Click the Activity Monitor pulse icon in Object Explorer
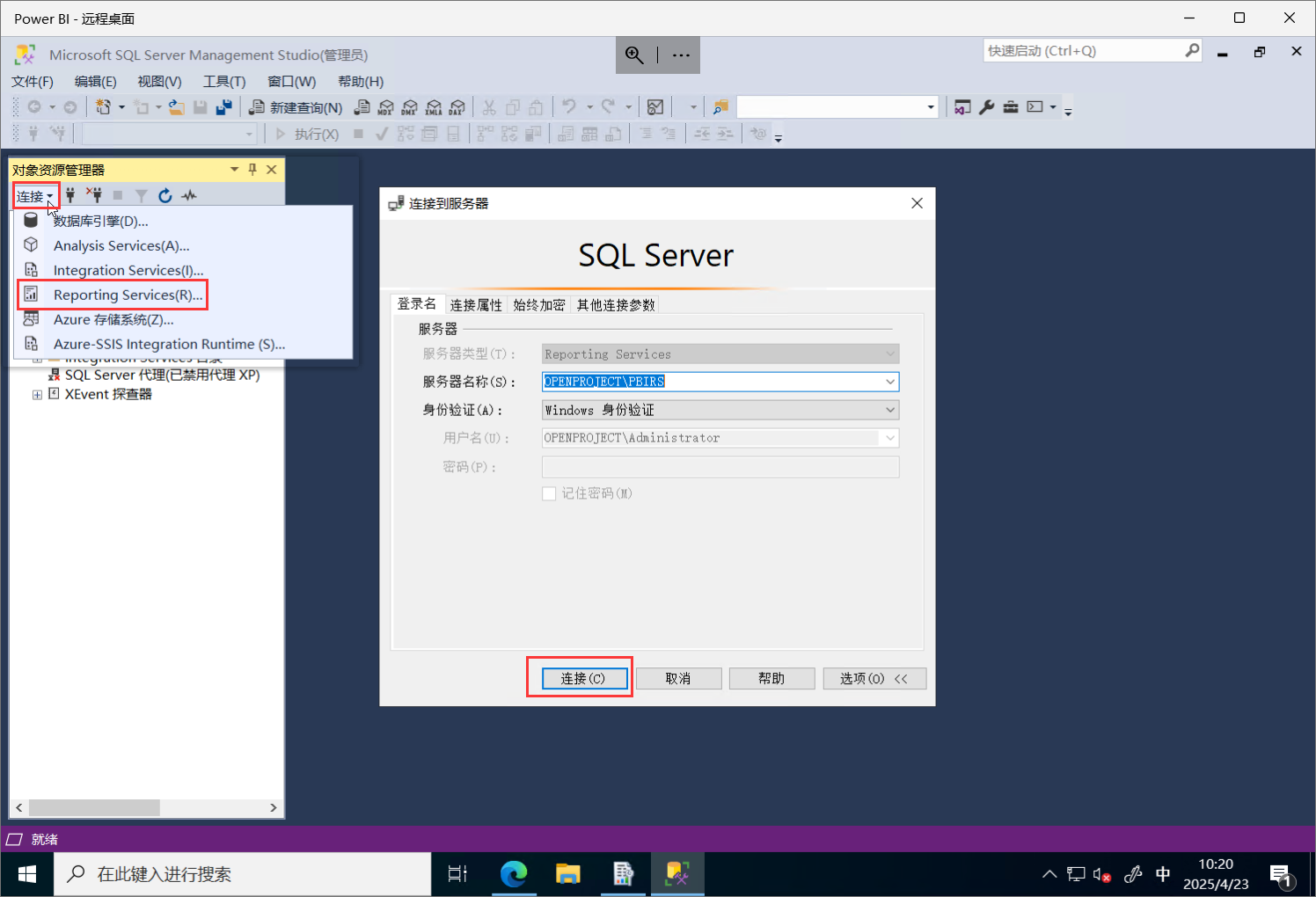This screenshot has width=1316, height=897. 189,195
